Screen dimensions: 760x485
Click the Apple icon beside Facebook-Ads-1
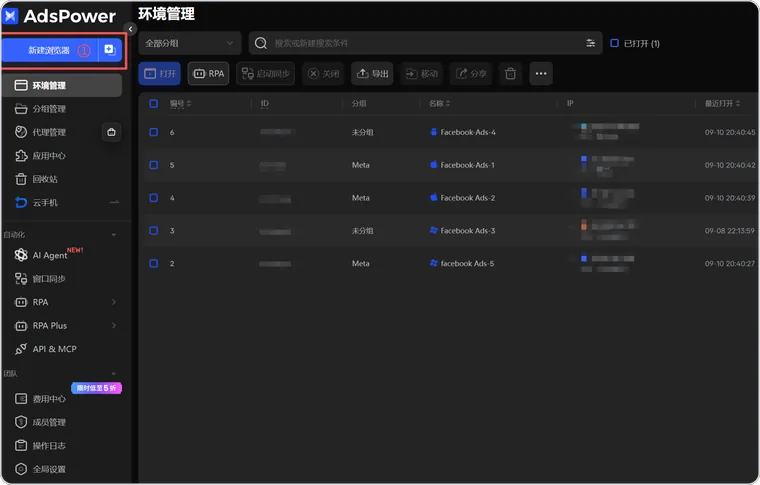(434, 164)
